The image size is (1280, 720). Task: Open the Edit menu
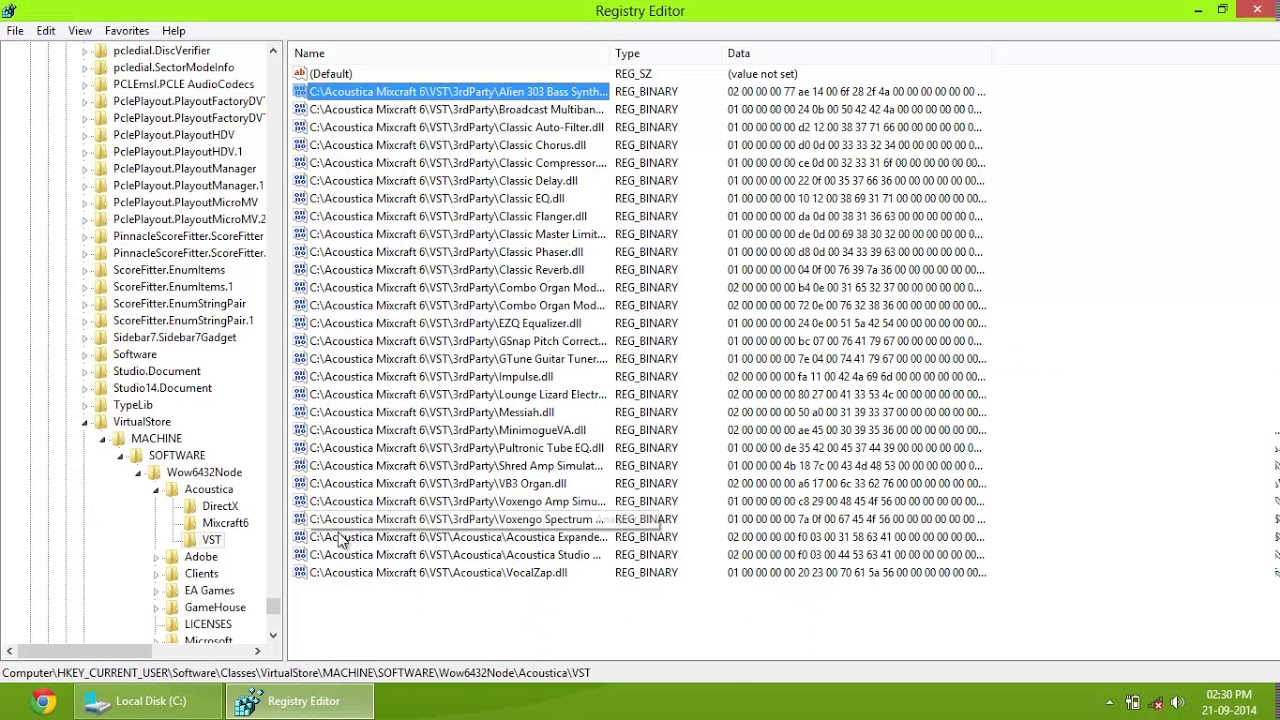point(46,31)
